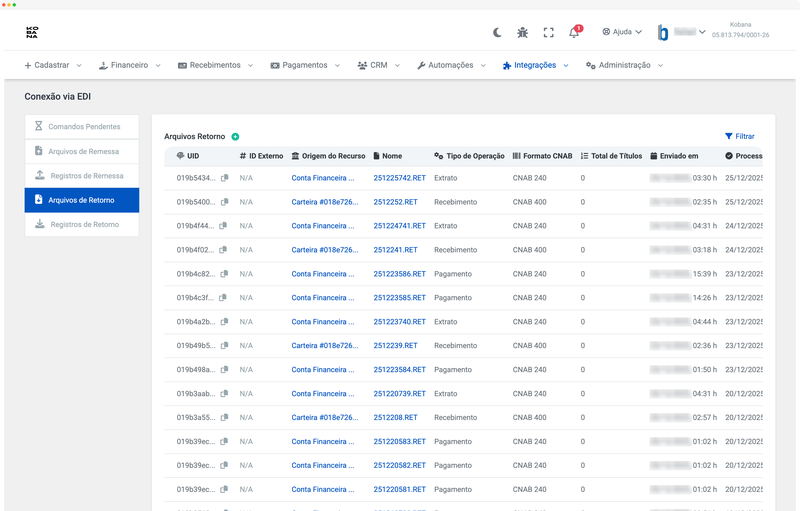Sort by Enviado em column header
800x511 pixels.
(680, 156)
